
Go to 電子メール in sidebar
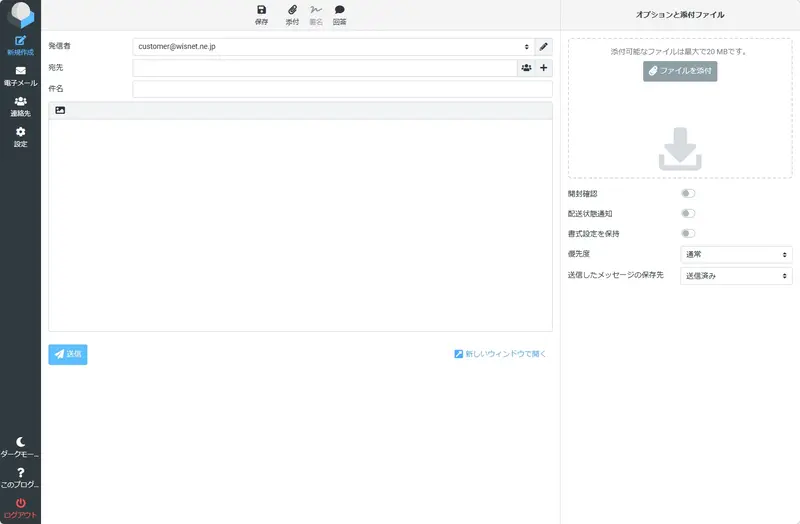click(x=20, y=76)
